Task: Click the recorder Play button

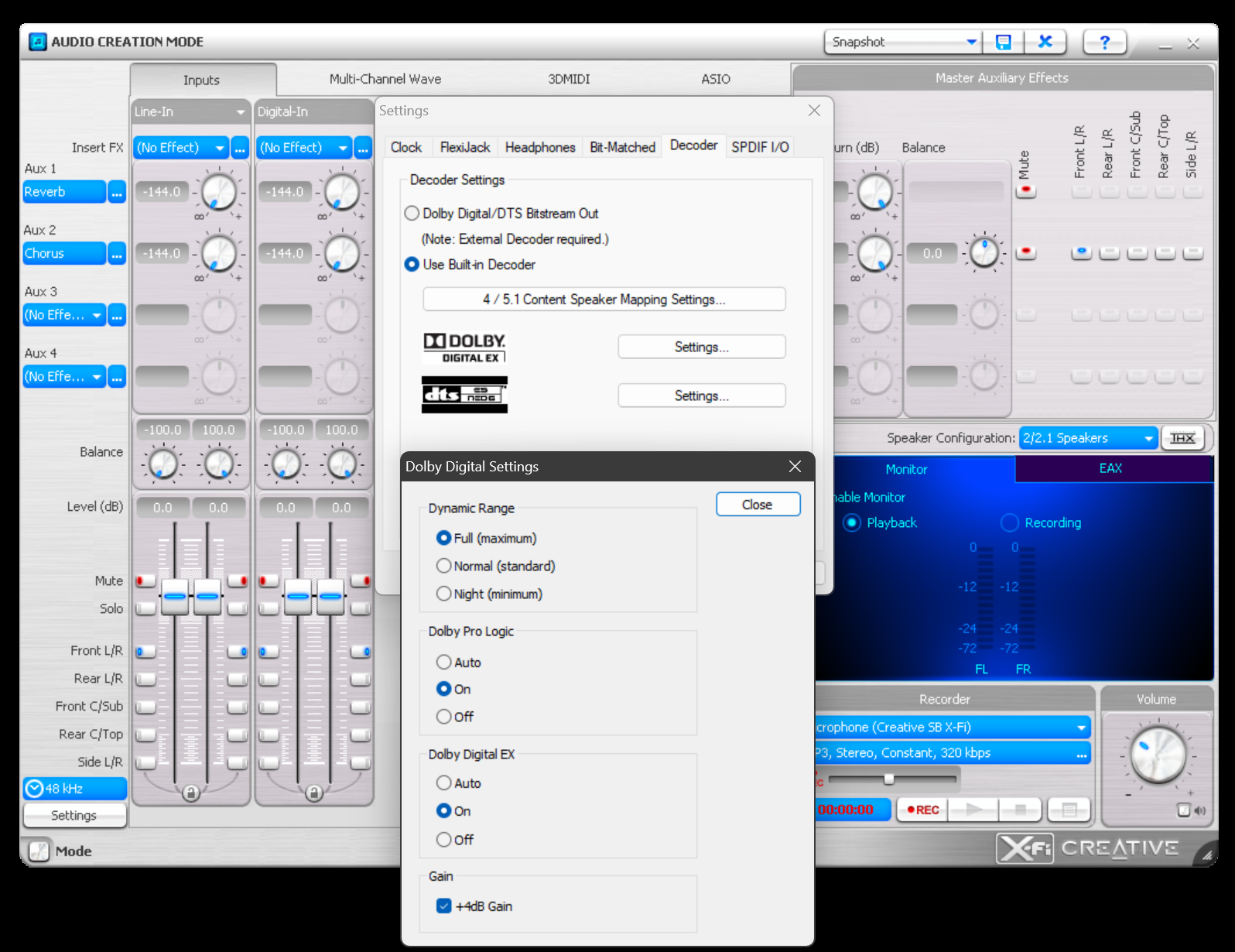Action: point(974,810)
